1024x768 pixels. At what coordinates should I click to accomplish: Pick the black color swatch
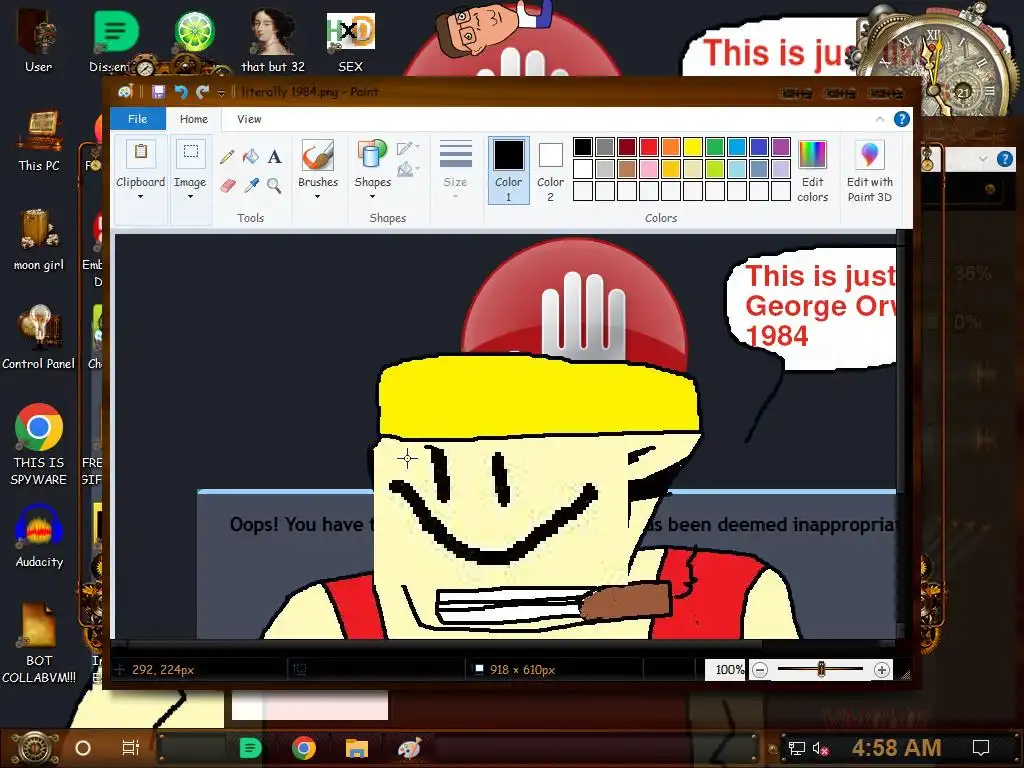click(583, 146)
